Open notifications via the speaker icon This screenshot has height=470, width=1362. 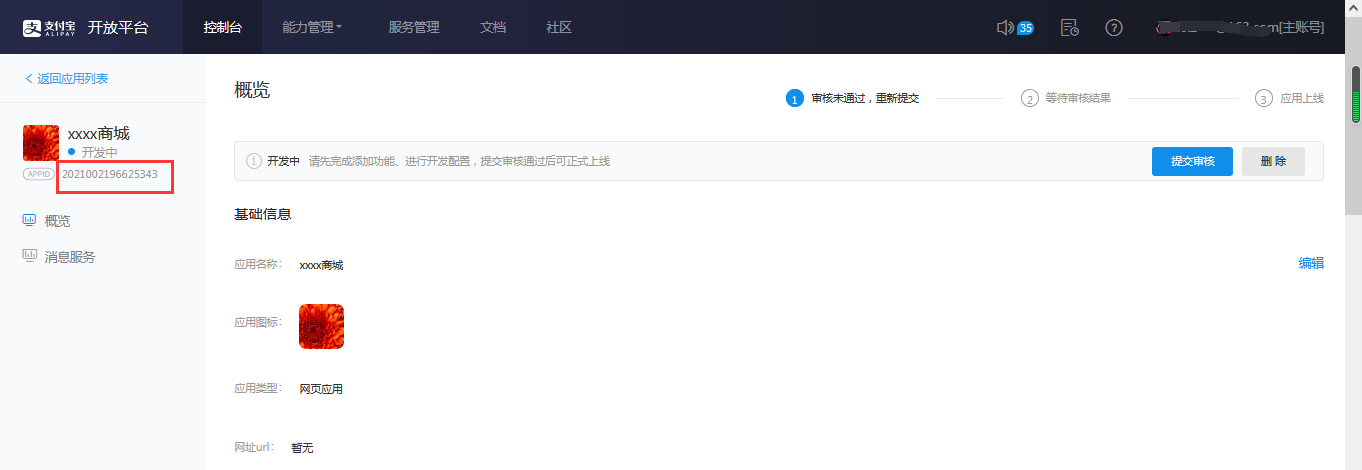pos(1006,27)
